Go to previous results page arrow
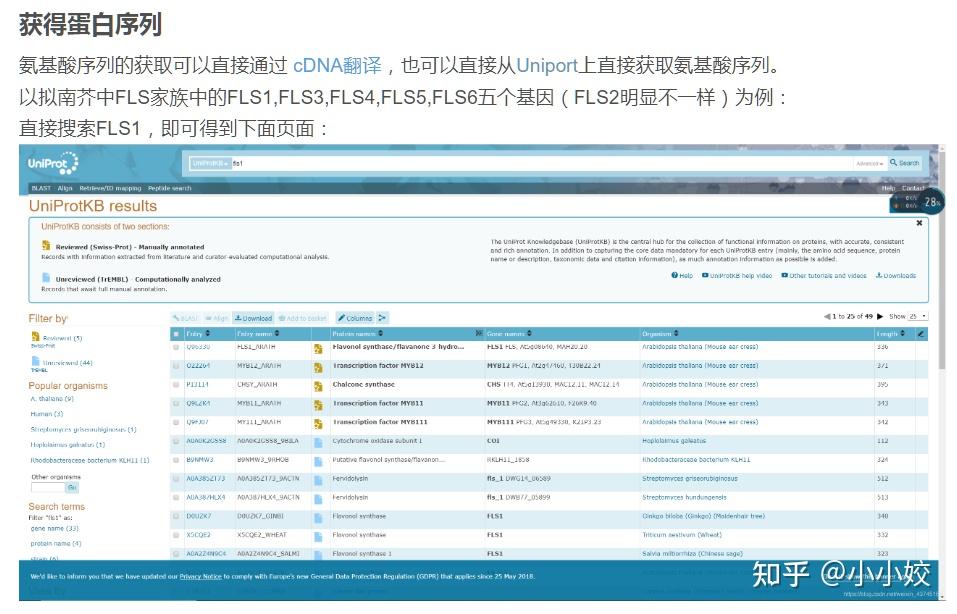The height and width of the screenshot is (614, 957). pyautogui.click(x=827, y=316)
